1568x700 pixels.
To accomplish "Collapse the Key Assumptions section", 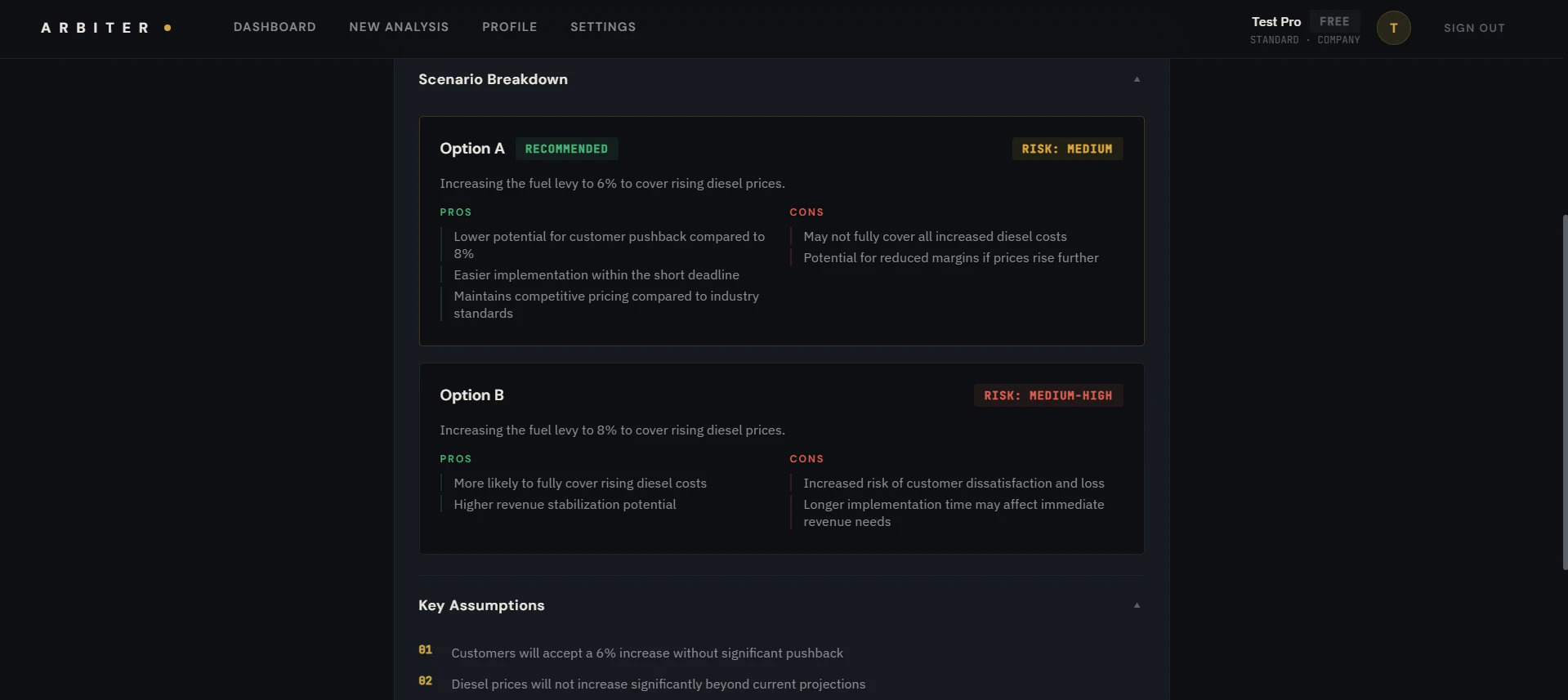I will (1137, 605).
